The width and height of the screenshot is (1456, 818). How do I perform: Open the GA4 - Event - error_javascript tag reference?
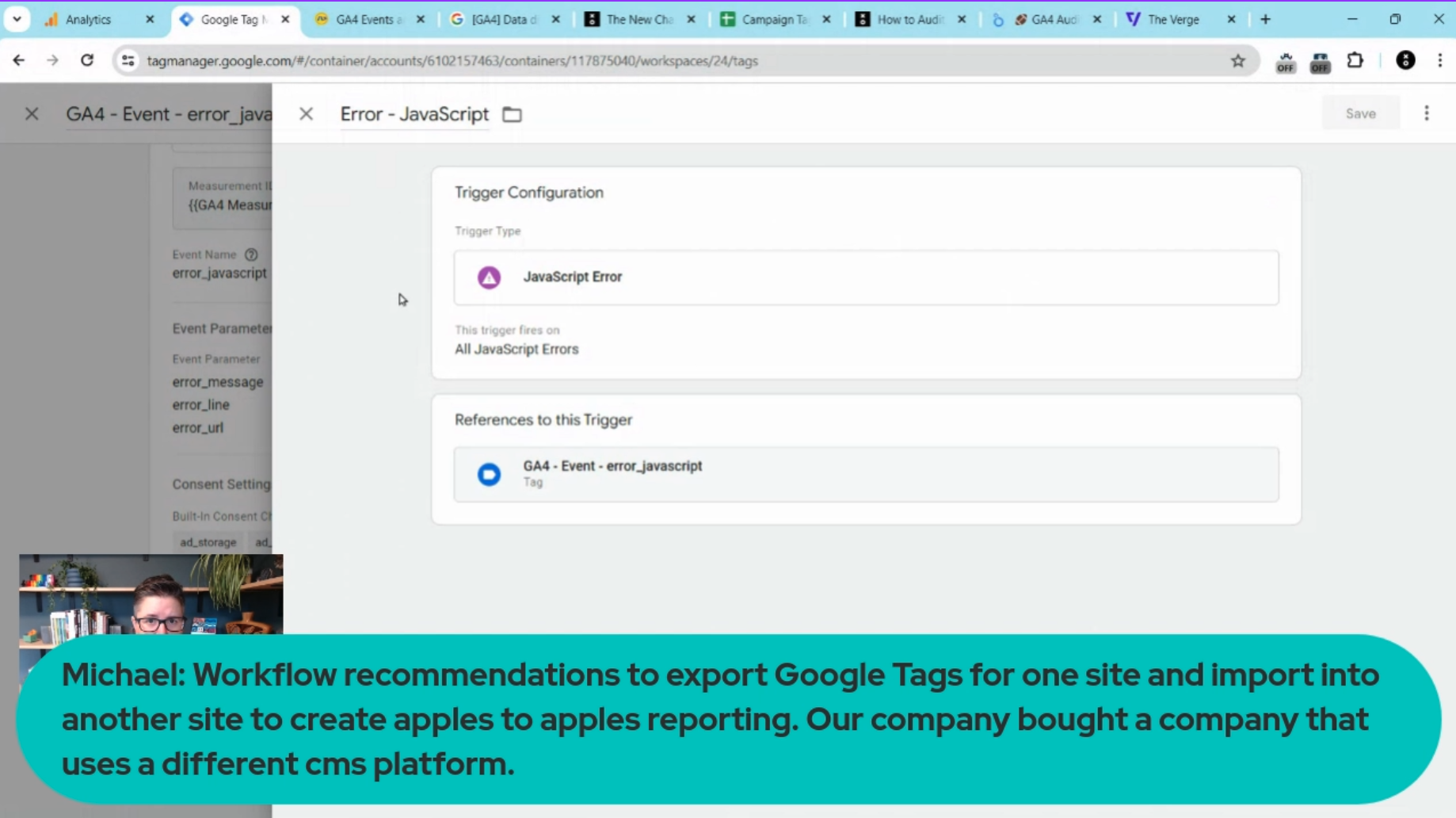coord(866,474)
